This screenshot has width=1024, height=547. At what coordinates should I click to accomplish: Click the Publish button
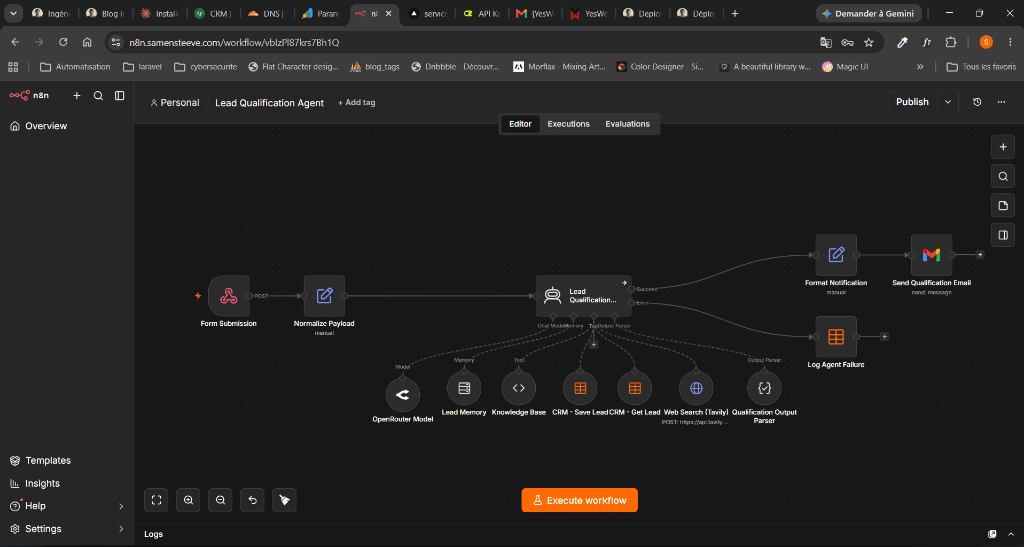click(x=912, y=102)
